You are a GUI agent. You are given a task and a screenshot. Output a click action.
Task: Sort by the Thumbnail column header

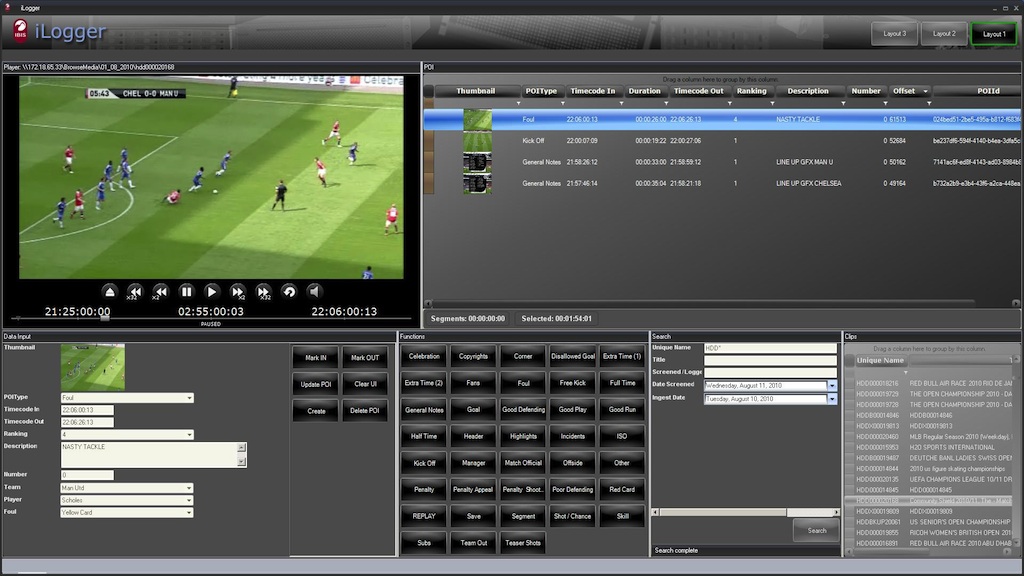475,91
